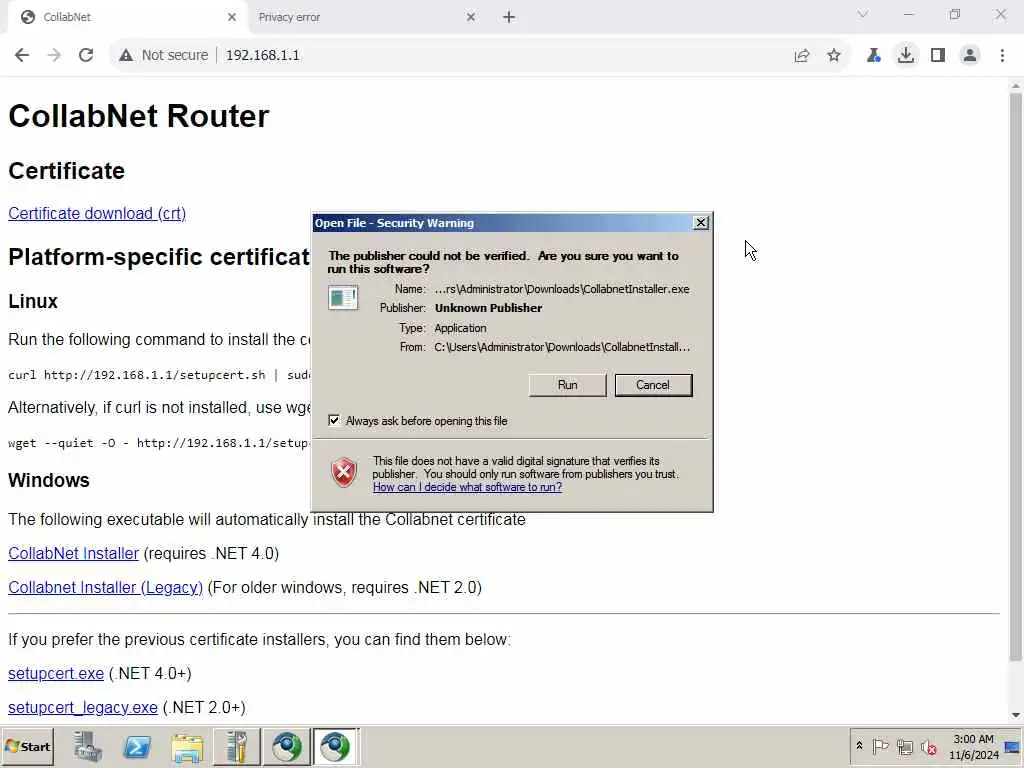Uncheck Always ask before opening this file
This screenshot has height=768, width=1024.
coord(334,420)
